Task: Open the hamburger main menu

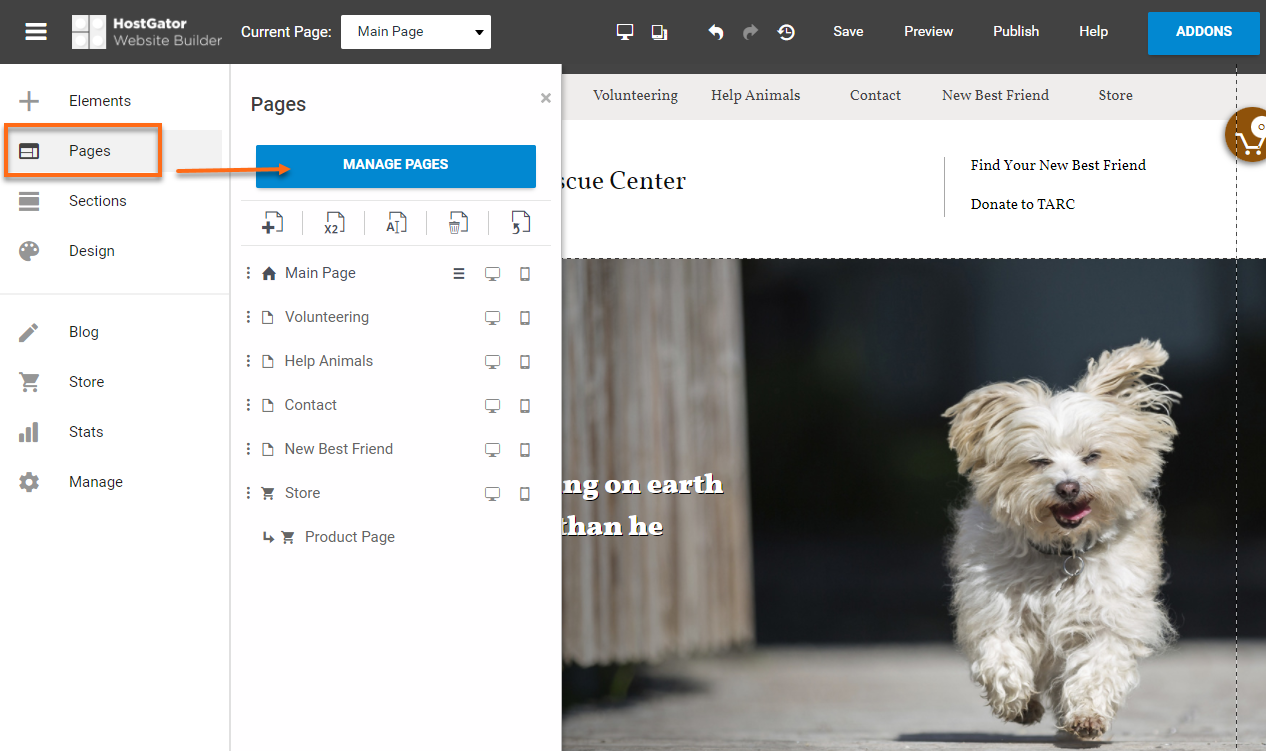Action: click(x=36, y=32)
